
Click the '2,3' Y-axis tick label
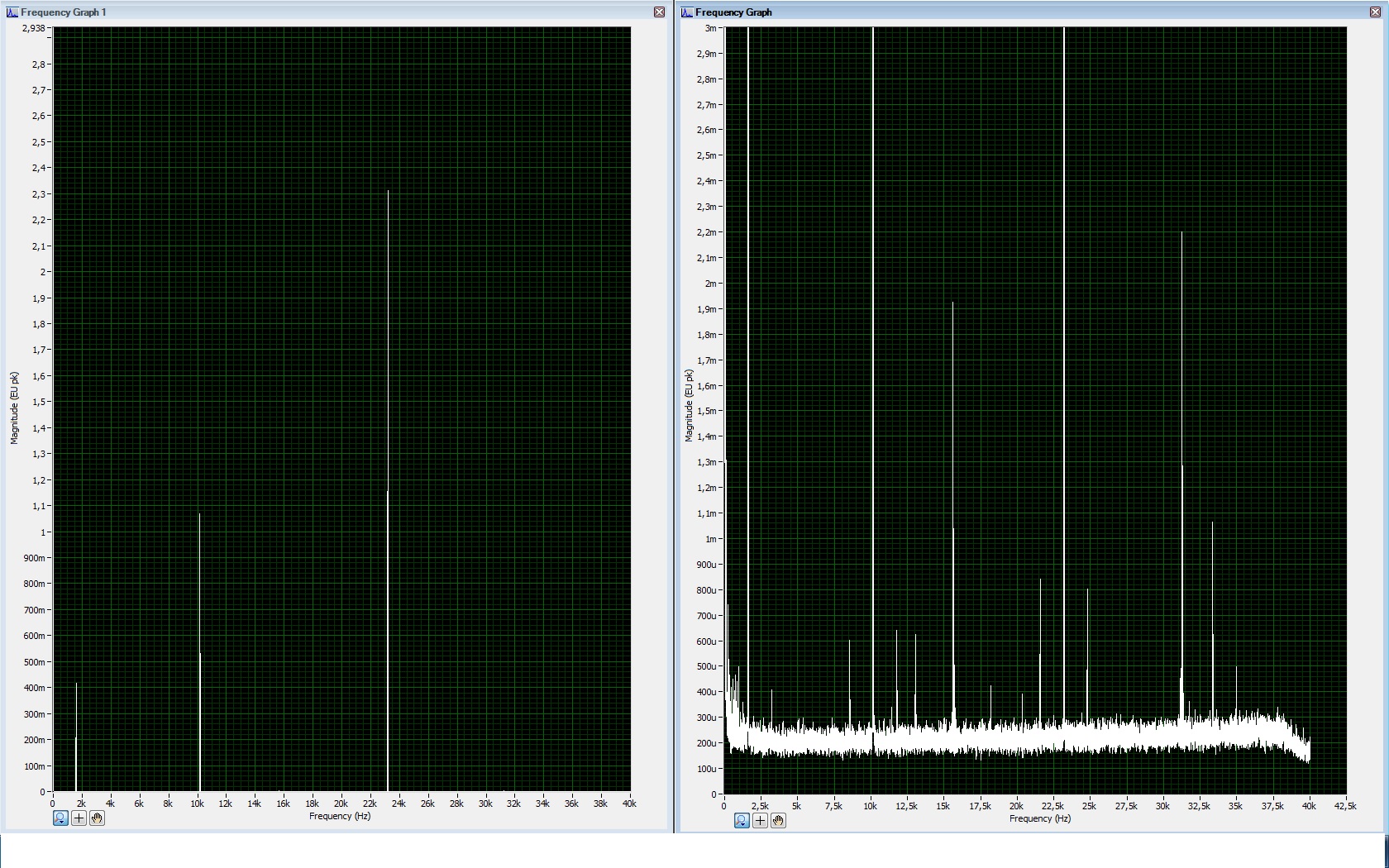coord(39,194)
